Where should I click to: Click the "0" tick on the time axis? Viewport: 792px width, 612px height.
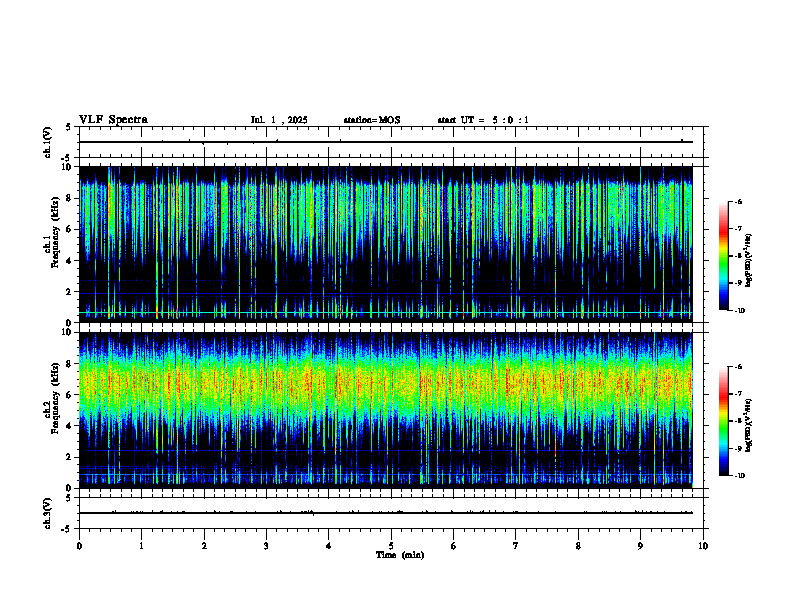point(79,546)
